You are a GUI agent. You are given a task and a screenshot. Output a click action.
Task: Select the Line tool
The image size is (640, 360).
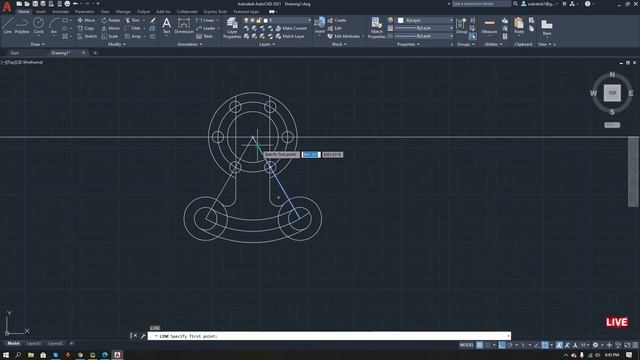pyautogui.click(x=7, y=25)
